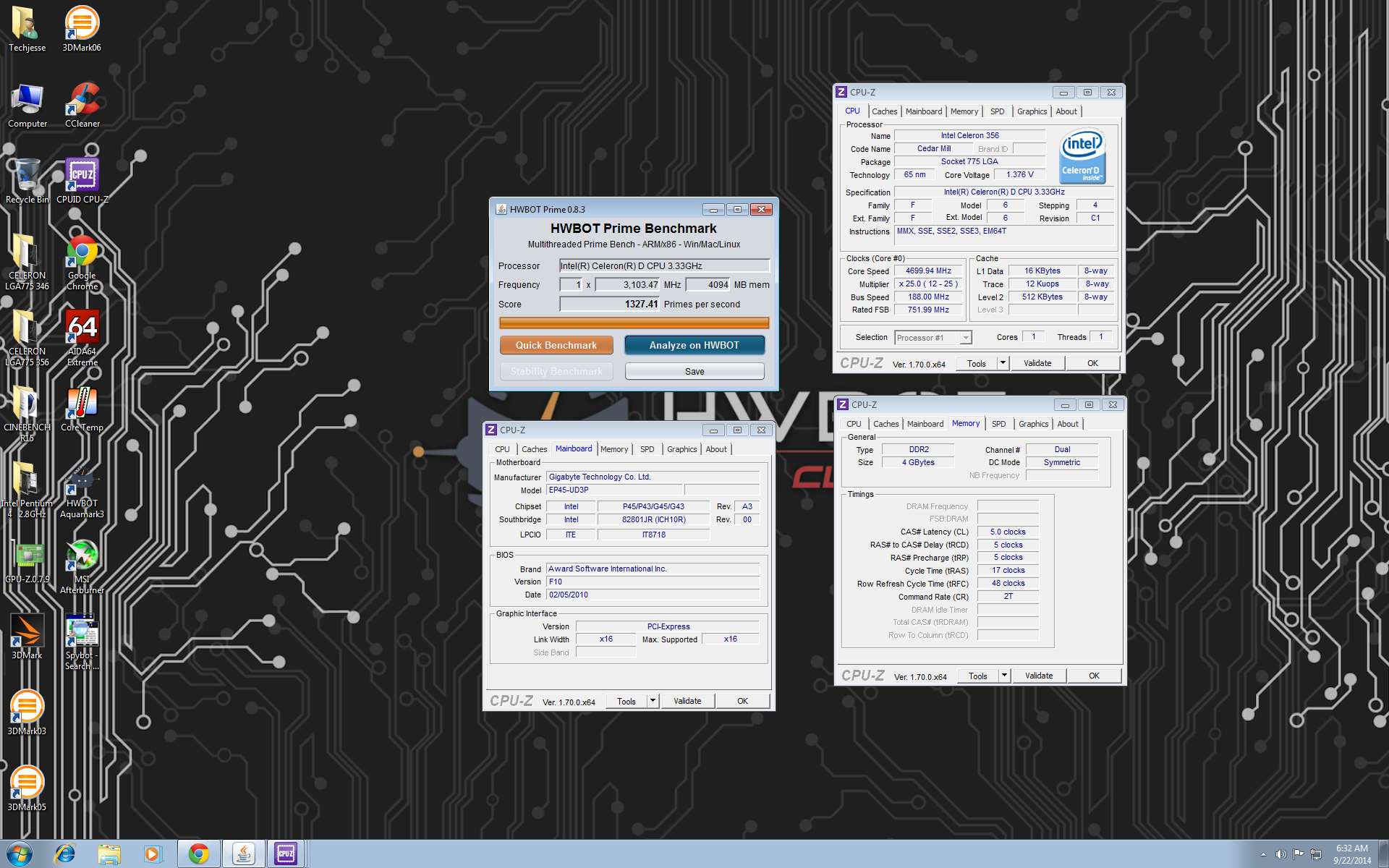The height and width of the screenshot is (868, 1389).
Task: Switch to Caches tab in top CPU-Z window
Action: tap(884, 111)
